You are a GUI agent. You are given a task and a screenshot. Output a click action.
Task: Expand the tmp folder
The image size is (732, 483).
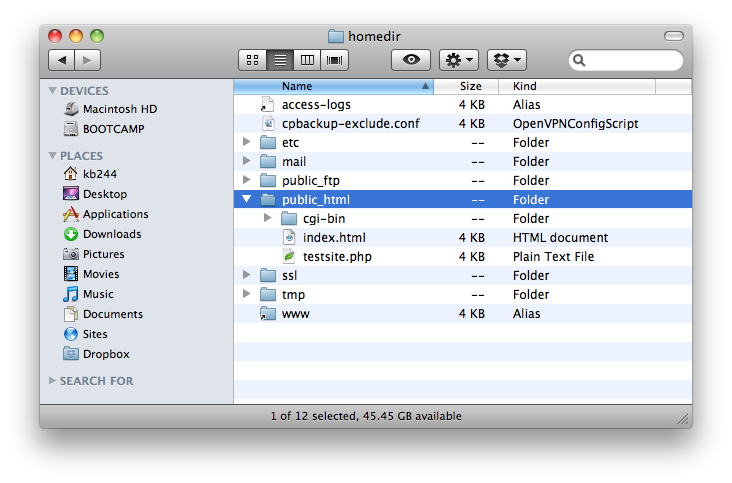pos(246,294)
